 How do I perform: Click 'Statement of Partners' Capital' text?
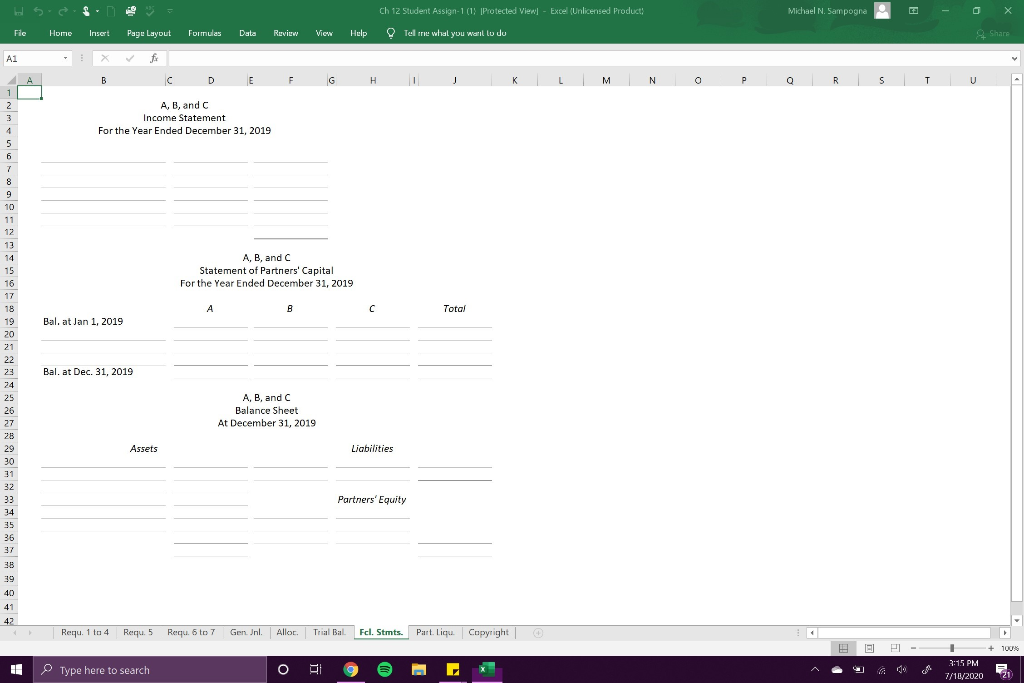pos(266,270)
